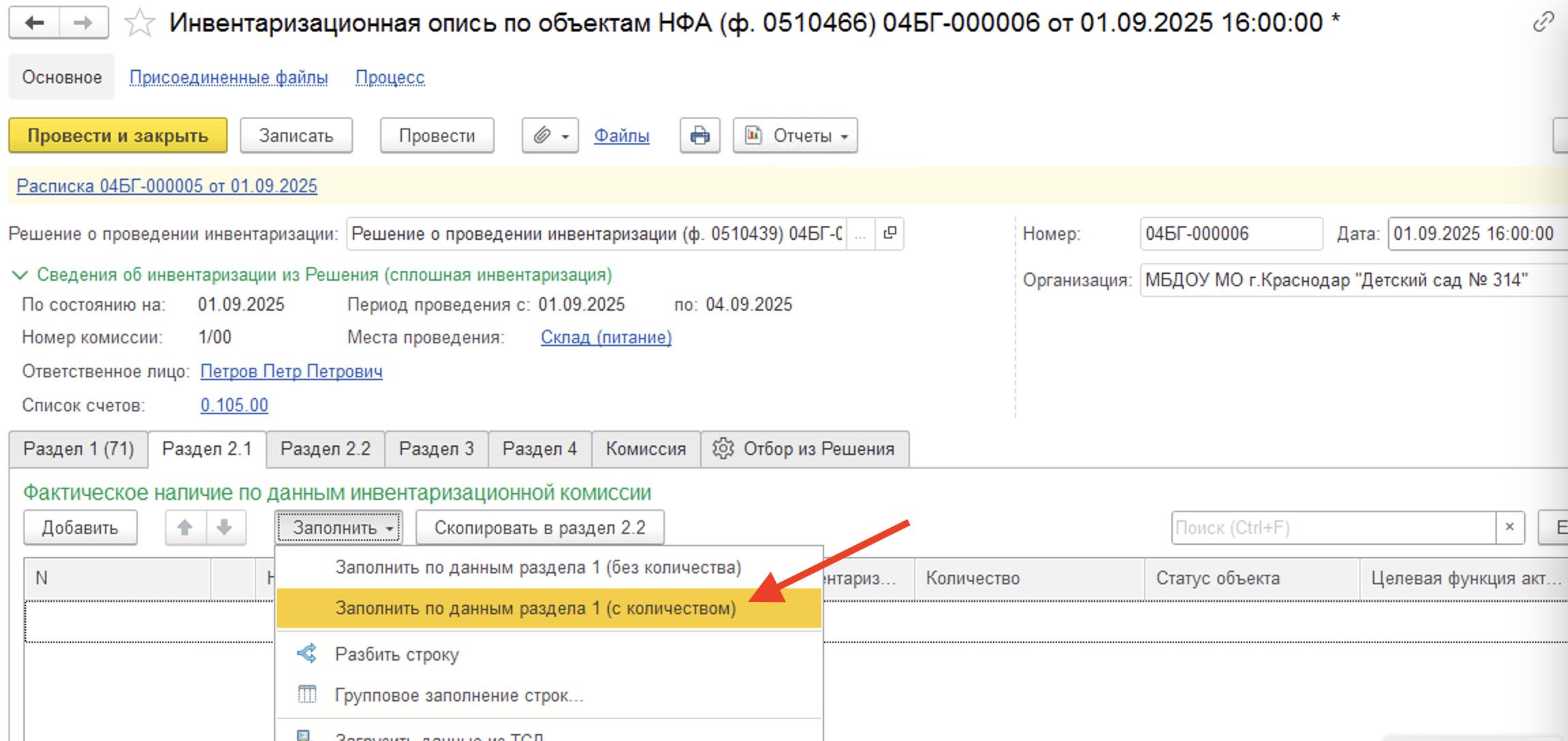This screenshot has height=741, width=1568.
Task: Open Склад (питание) link
Action: (x=606, y=338)
